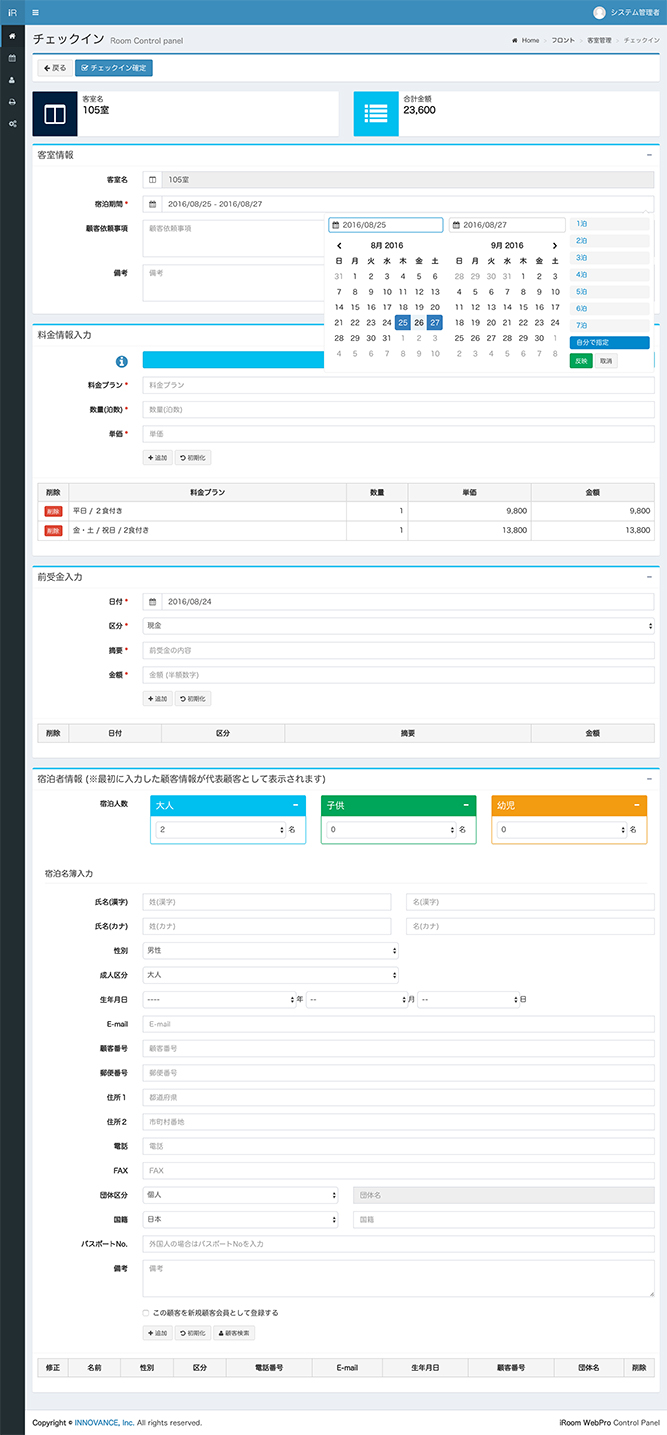Select the 5泊 preset range
Image resolution: width=667 pixels, height=1435 pixels.
pos(610,292)
